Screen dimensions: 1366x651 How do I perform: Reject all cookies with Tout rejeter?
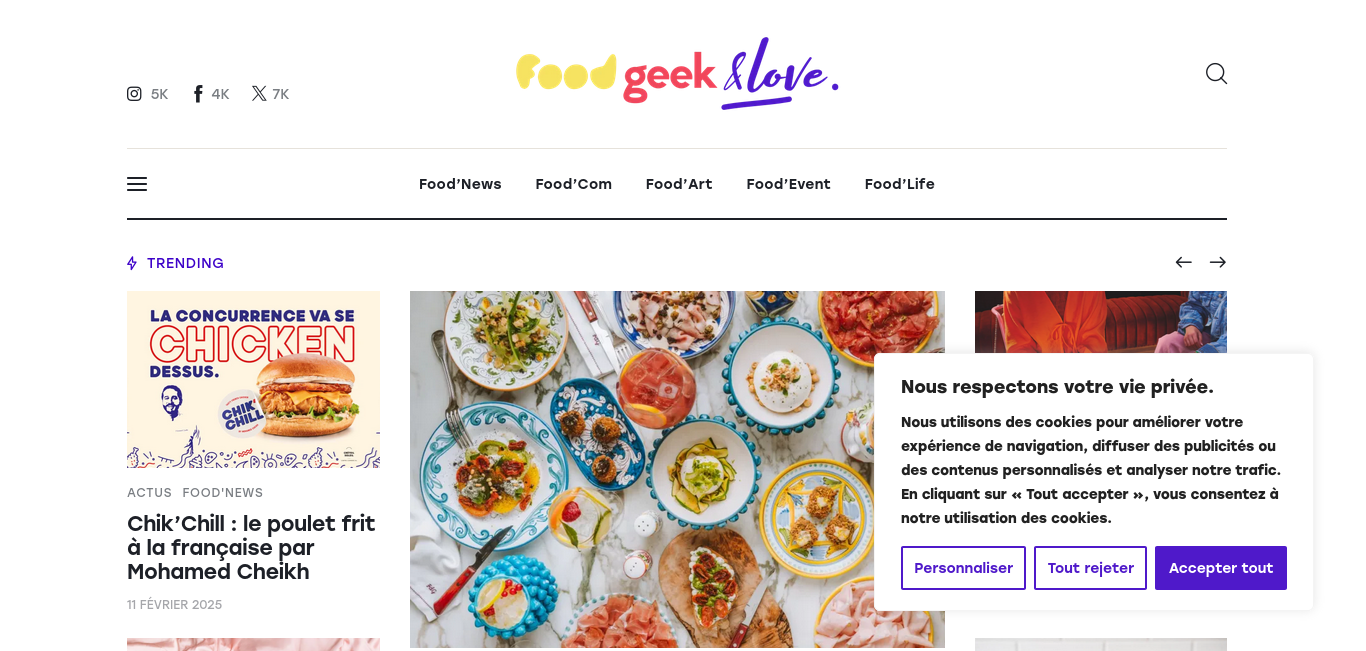coord(1090,568)
